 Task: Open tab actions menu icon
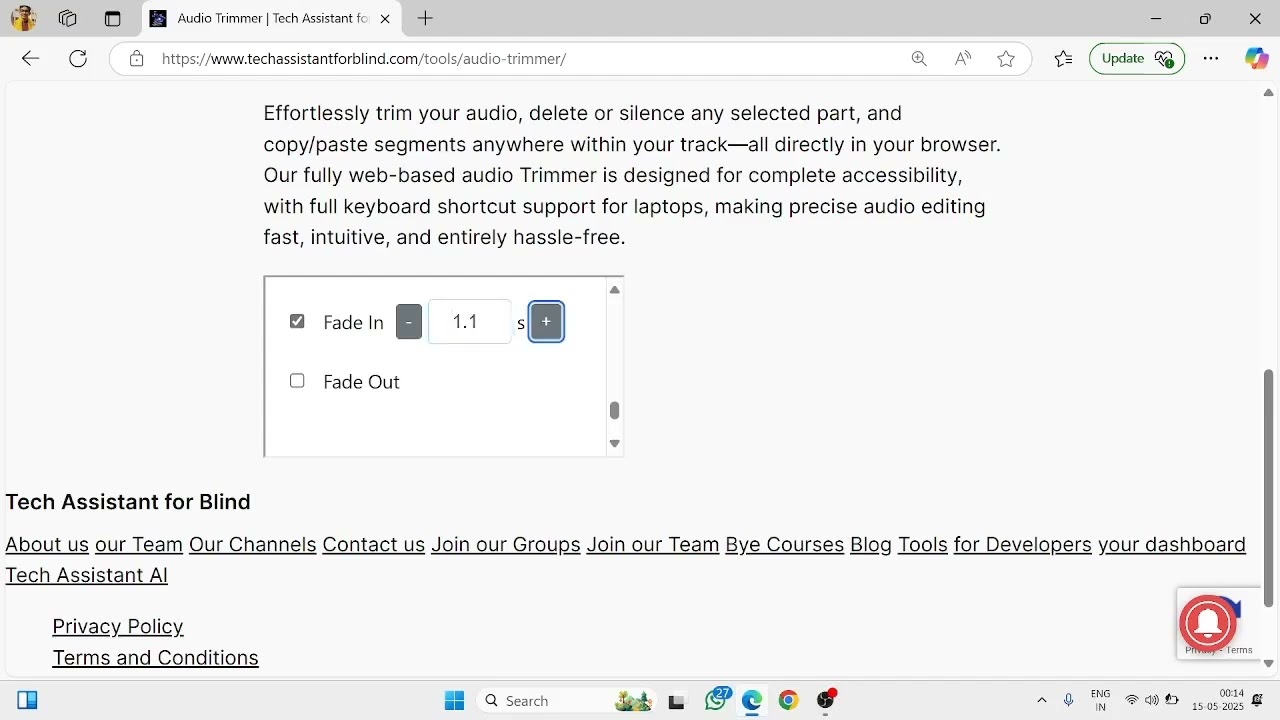tap(112, 18)
